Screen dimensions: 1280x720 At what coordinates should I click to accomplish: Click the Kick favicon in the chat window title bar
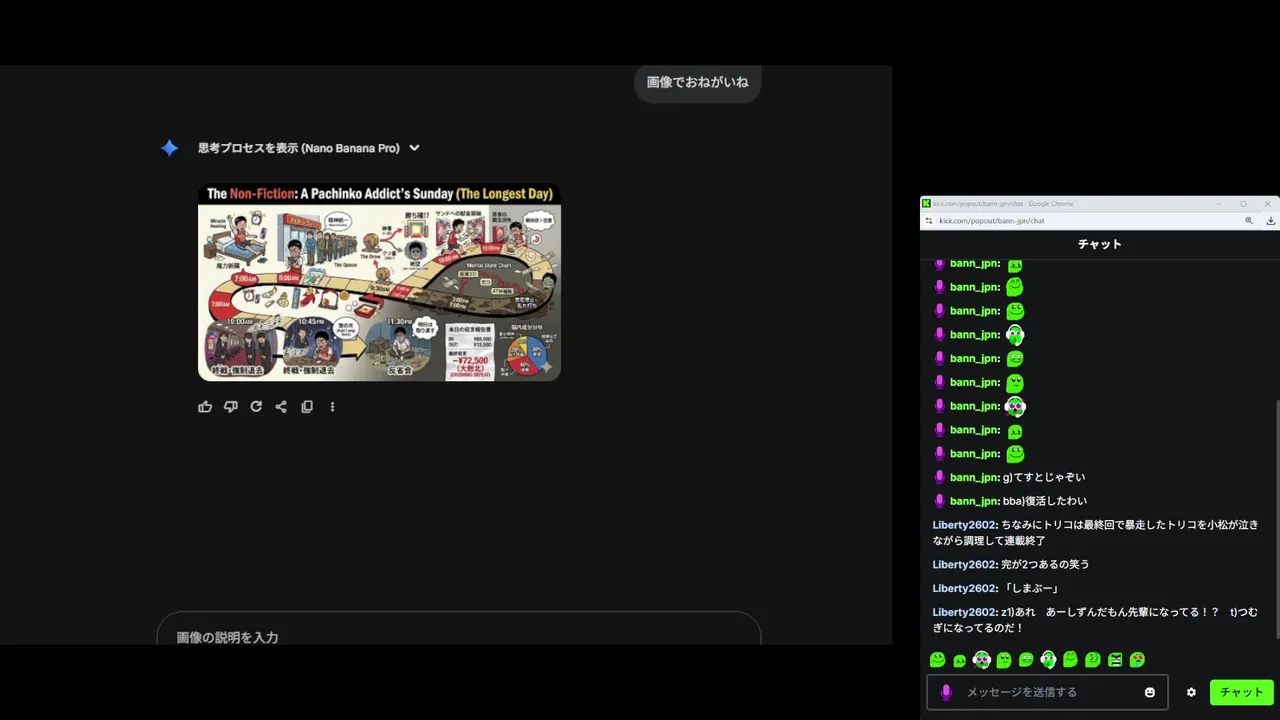(926, 204)
